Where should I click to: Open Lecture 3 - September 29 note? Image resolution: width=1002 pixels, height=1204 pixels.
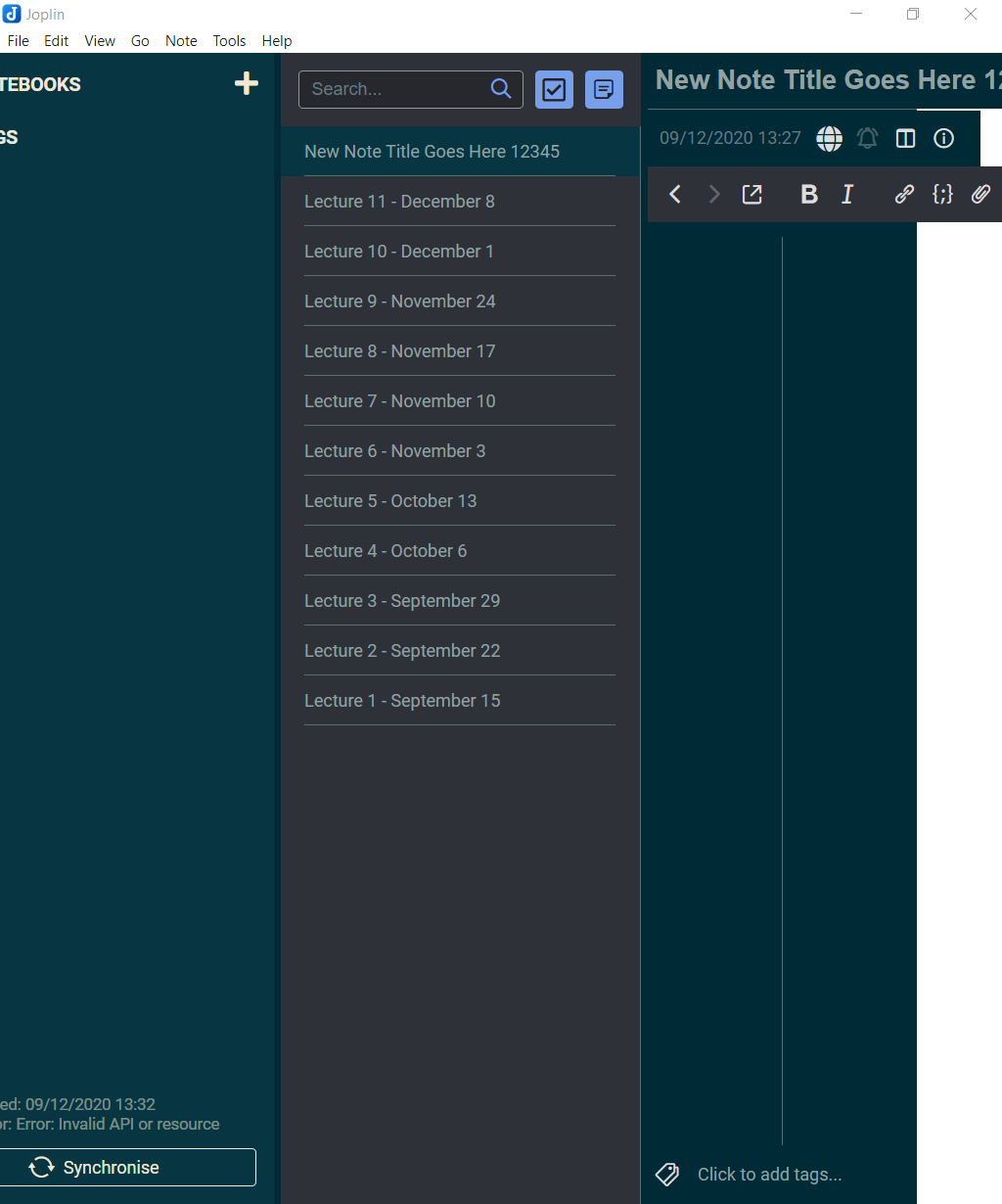click(460, 601)
